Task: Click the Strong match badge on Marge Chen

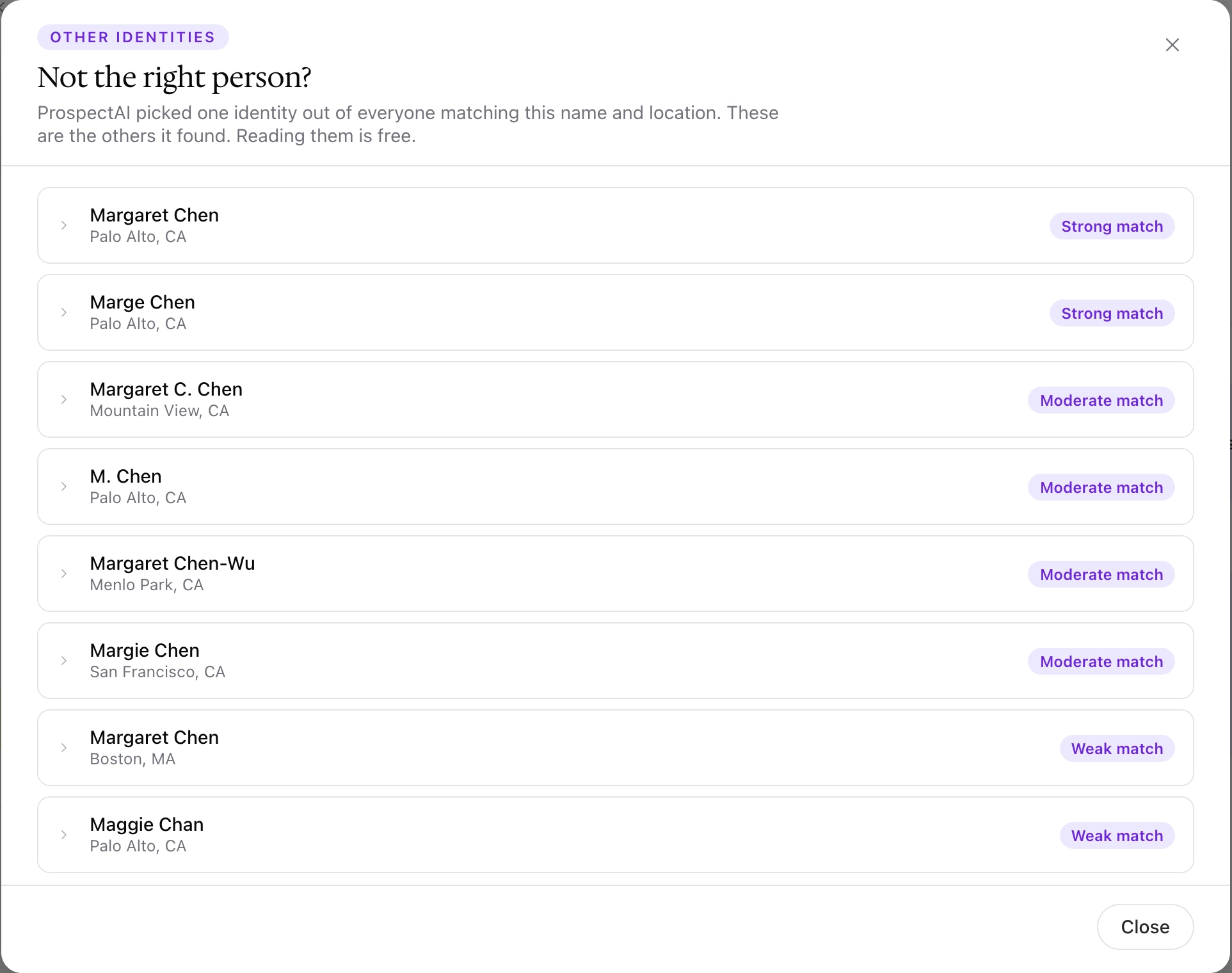Action: [x=1112, y=314]
